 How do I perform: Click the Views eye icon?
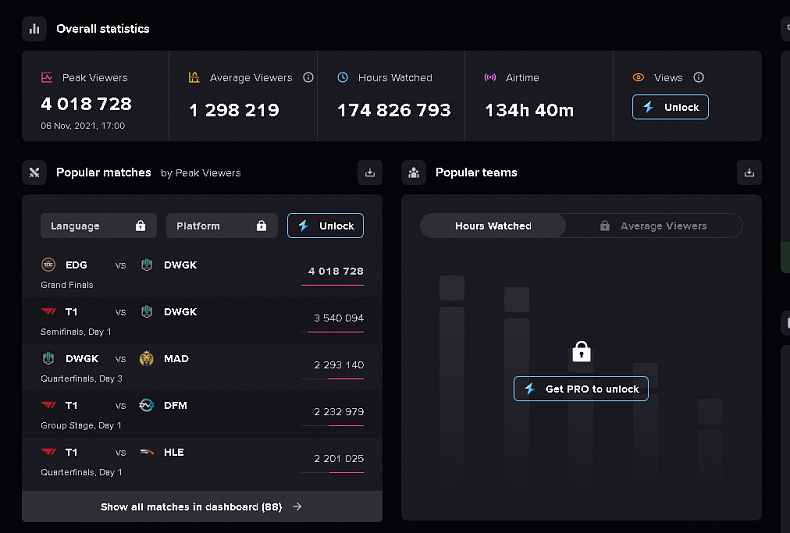(x=638, y=77)
